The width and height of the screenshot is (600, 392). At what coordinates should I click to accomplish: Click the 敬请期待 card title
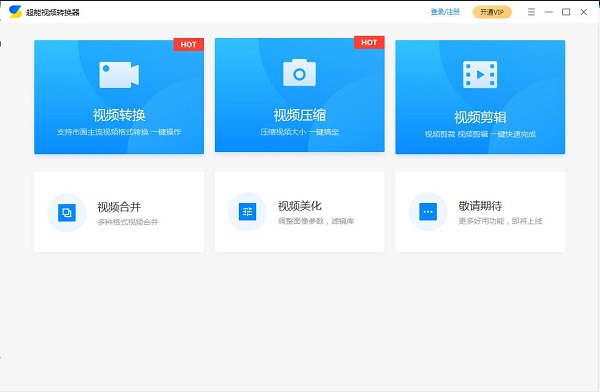point(480,206)
